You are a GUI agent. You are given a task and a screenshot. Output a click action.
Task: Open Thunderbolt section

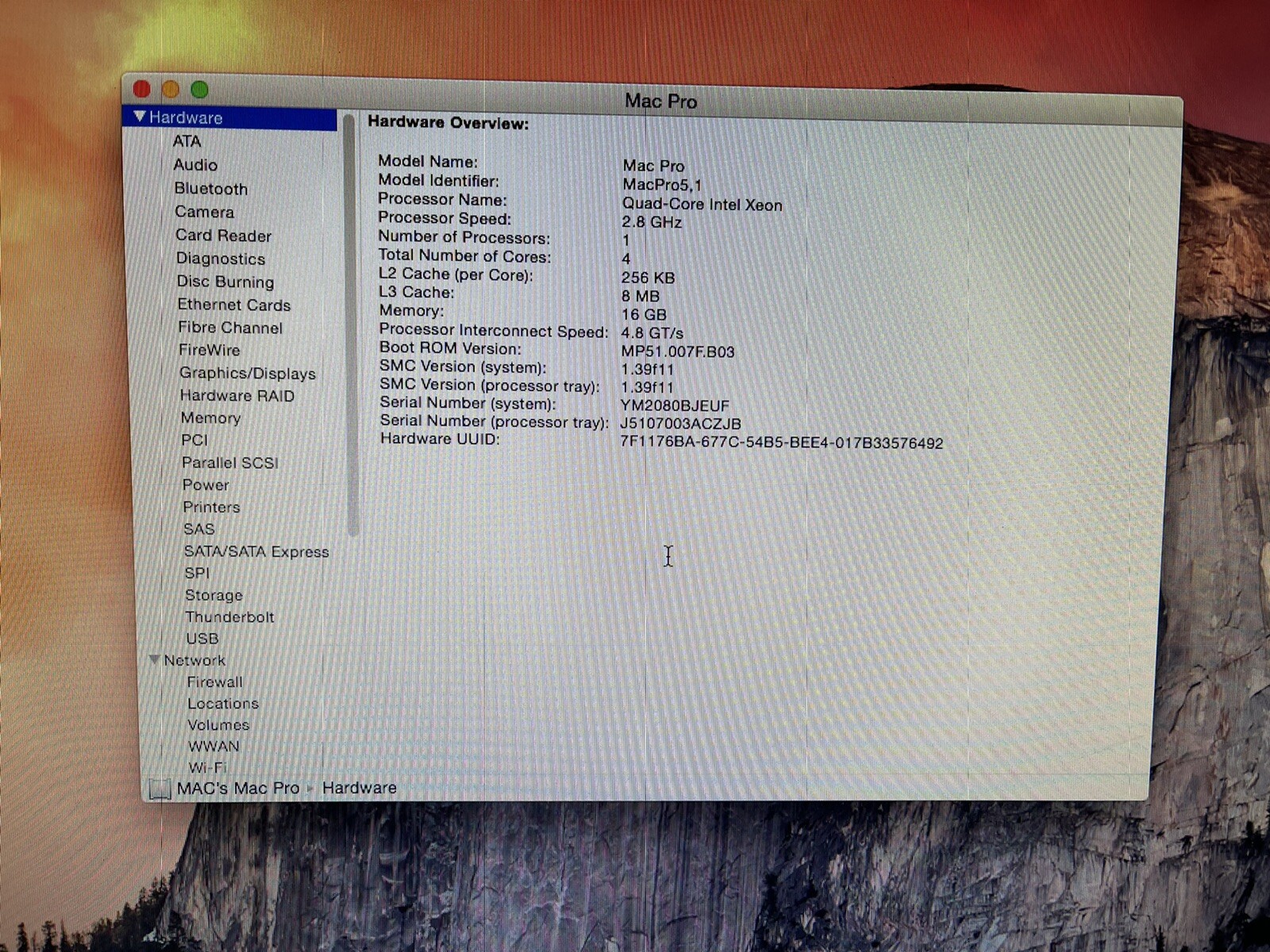(x=230, y=616)
